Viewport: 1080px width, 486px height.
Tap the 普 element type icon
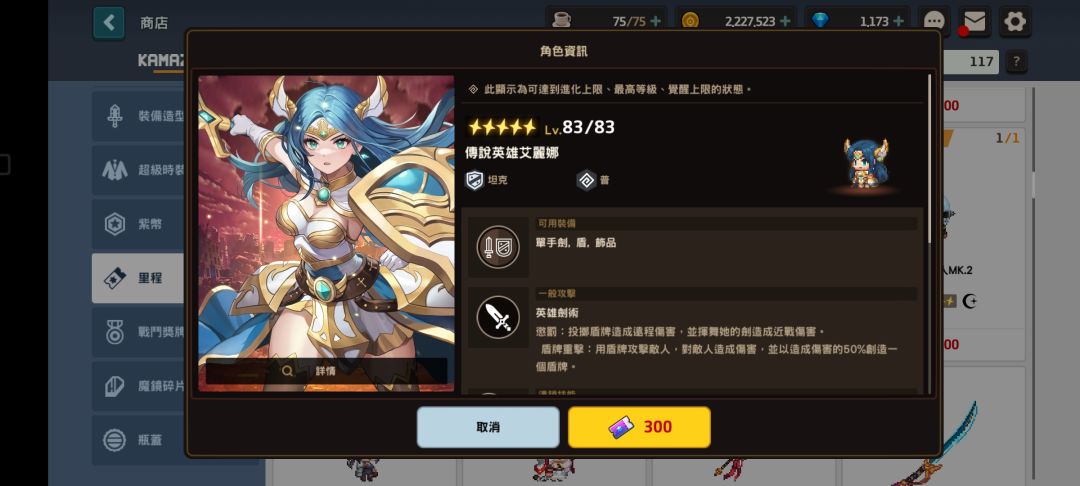(586, 180)
